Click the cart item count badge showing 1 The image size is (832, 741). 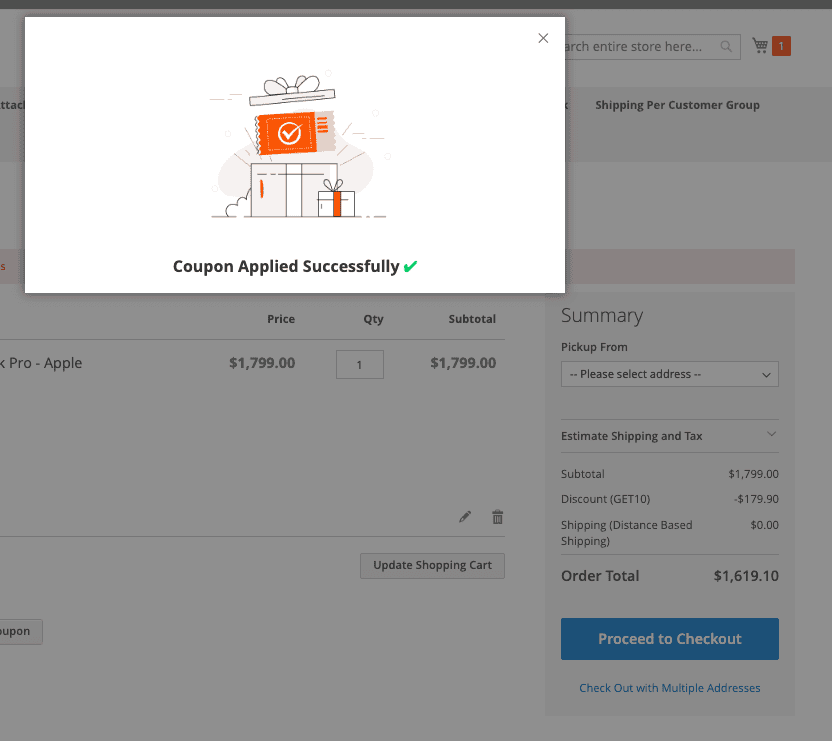pyautogui.click(x=779, y=45)
